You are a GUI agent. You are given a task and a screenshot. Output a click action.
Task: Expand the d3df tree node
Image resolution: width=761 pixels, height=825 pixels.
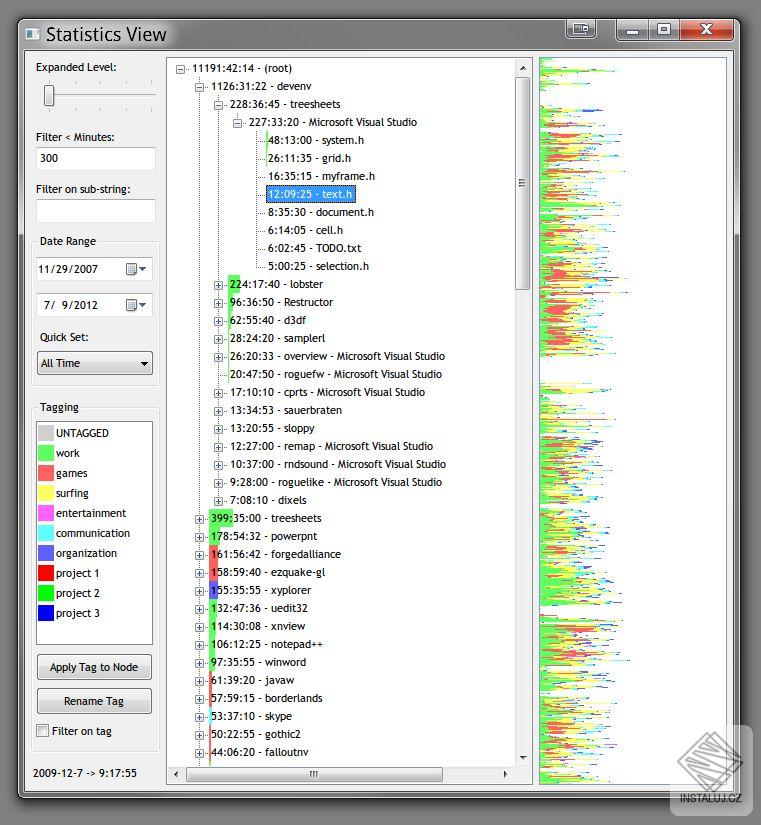coord(218,321)
